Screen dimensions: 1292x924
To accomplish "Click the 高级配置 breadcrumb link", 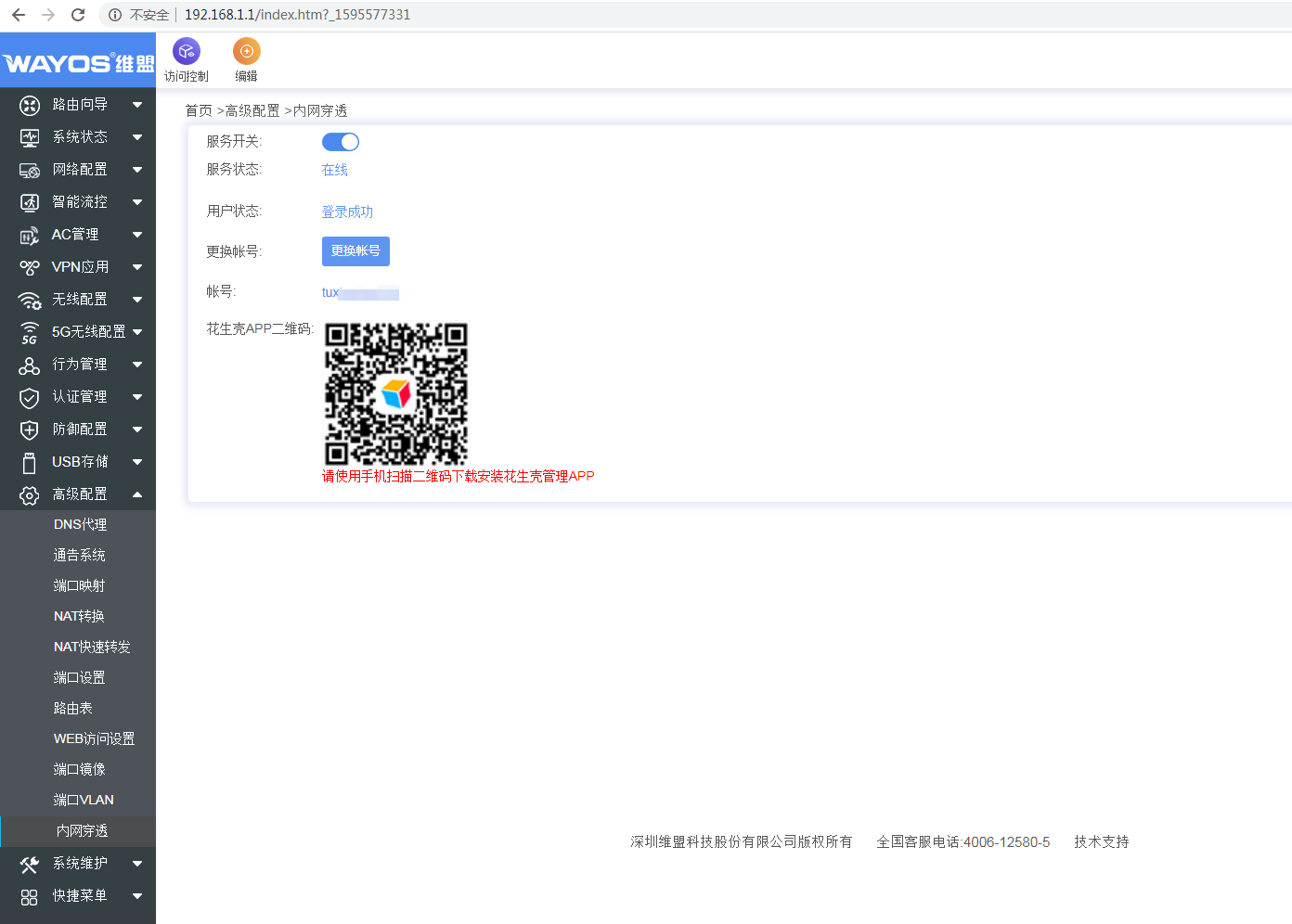I will (x=252, y=110).
